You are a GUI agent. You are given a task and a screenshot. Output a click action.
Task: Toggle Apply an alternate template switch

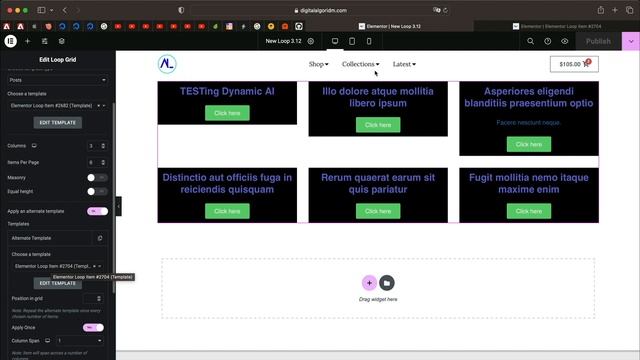97,211
